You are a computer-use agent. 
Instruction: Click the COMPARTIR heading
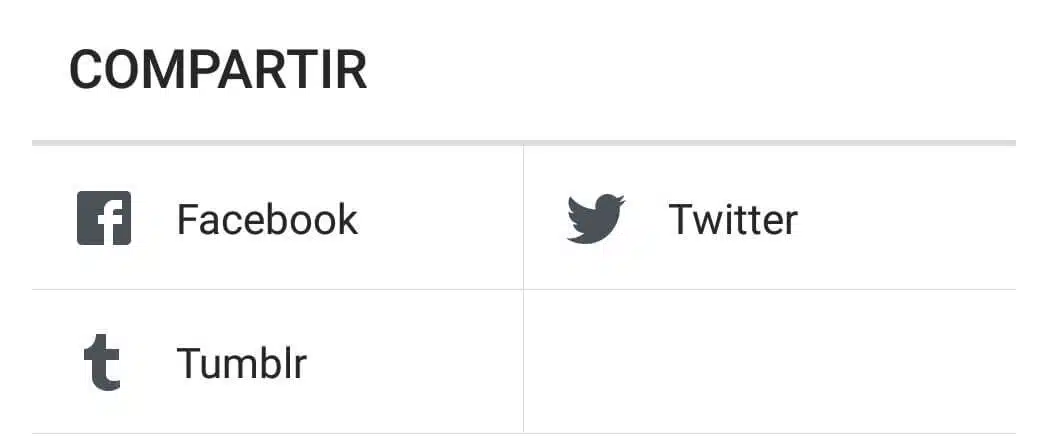218,71
